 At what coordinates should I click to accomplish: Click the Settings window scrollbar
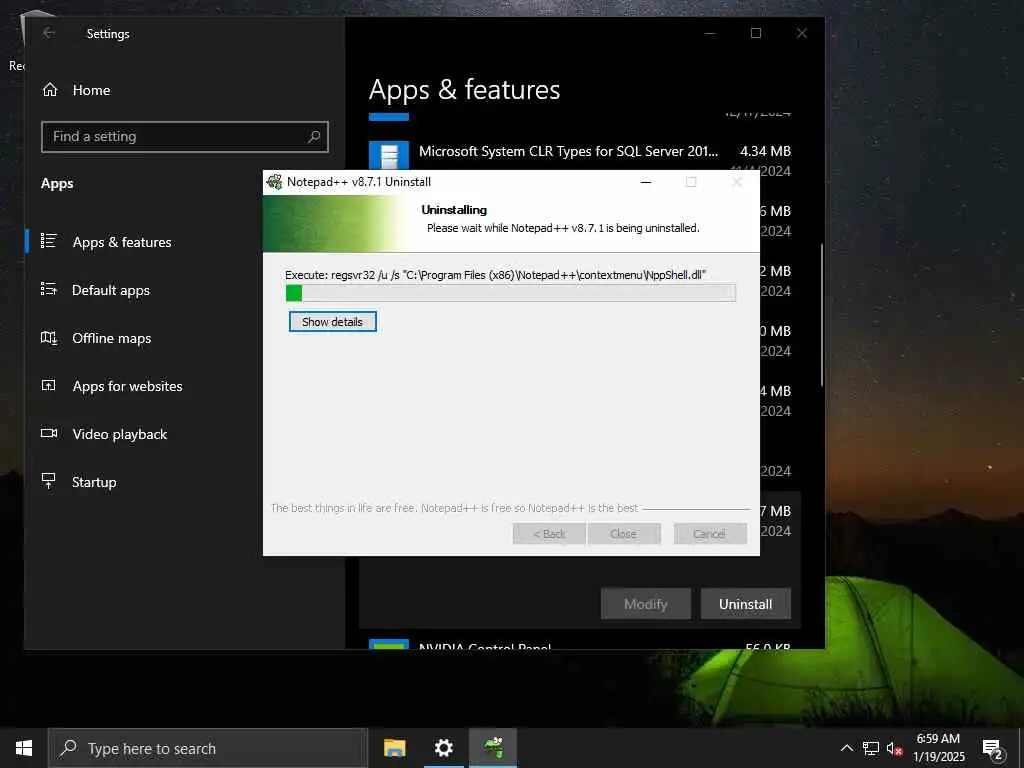pos(822,315)
